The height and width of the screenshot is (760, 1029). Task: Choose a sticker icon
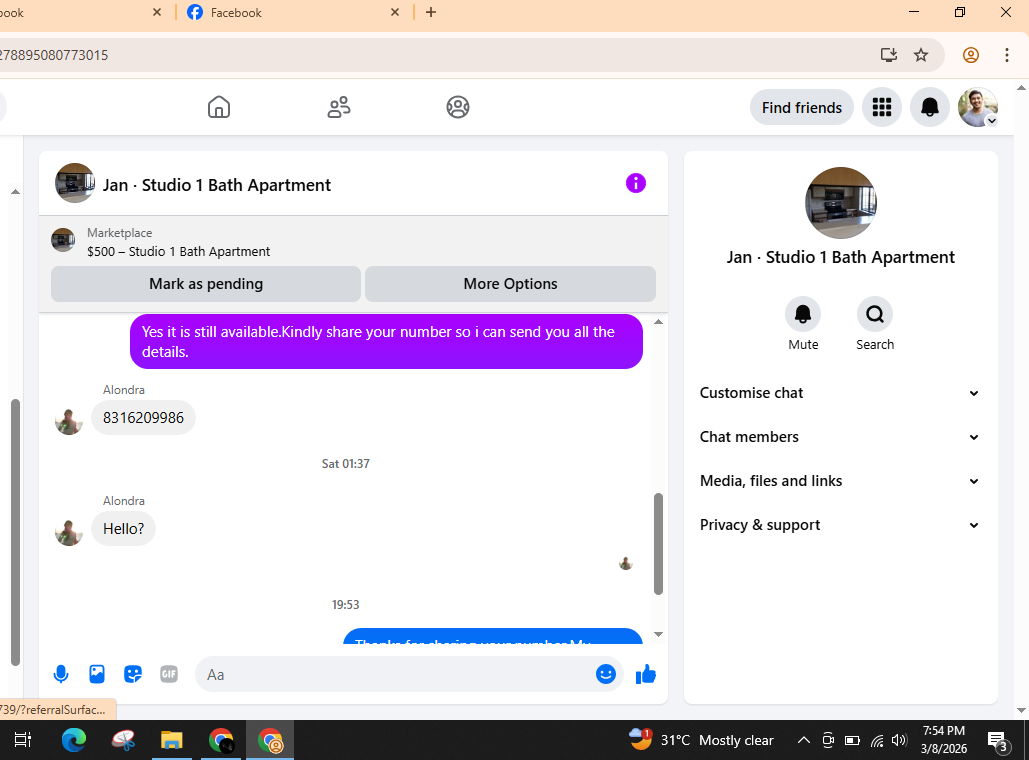click(x=133, y=674)
